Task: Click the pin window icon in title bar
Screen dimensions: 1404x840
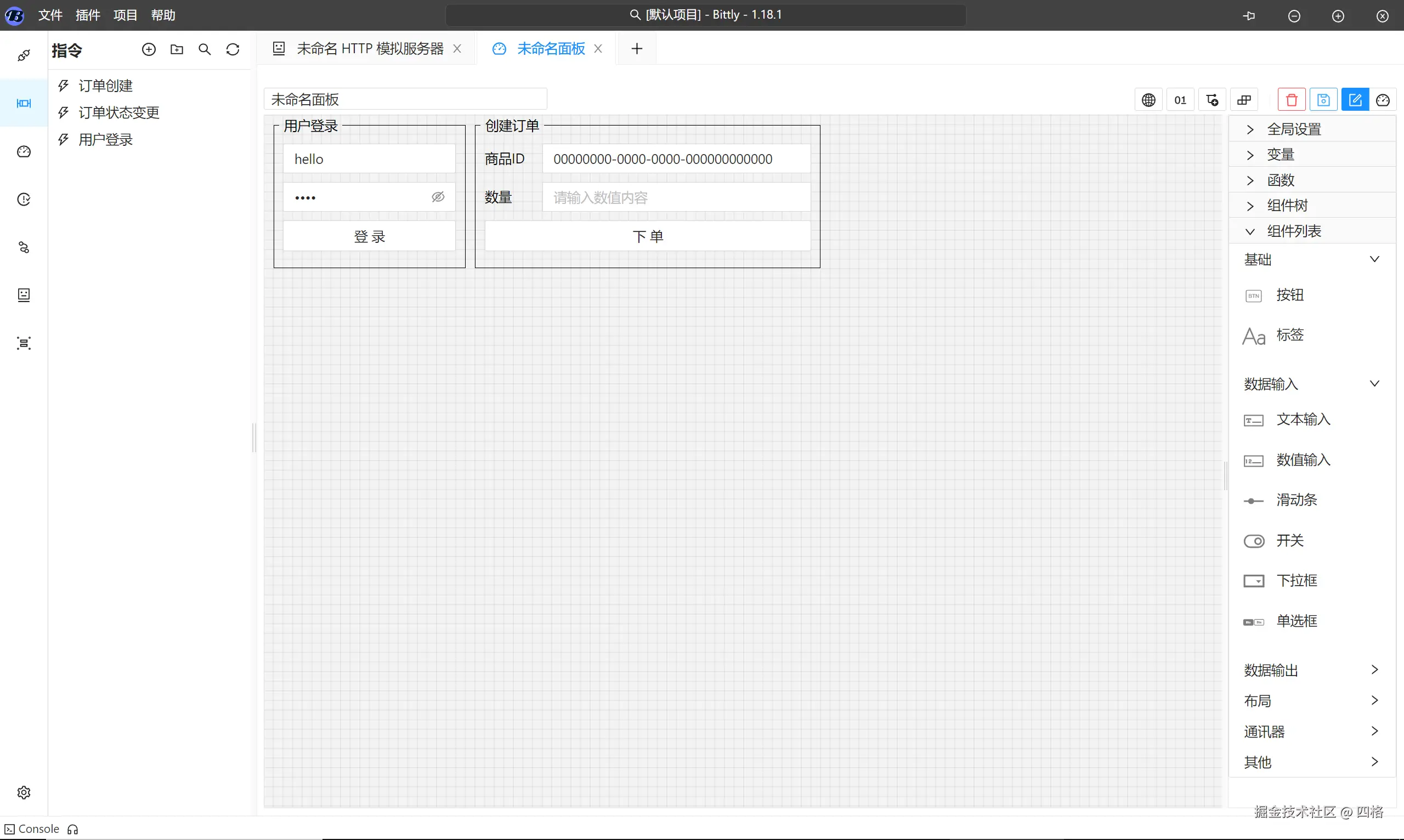Action: pyautogui.click(x=1249, y=16)
